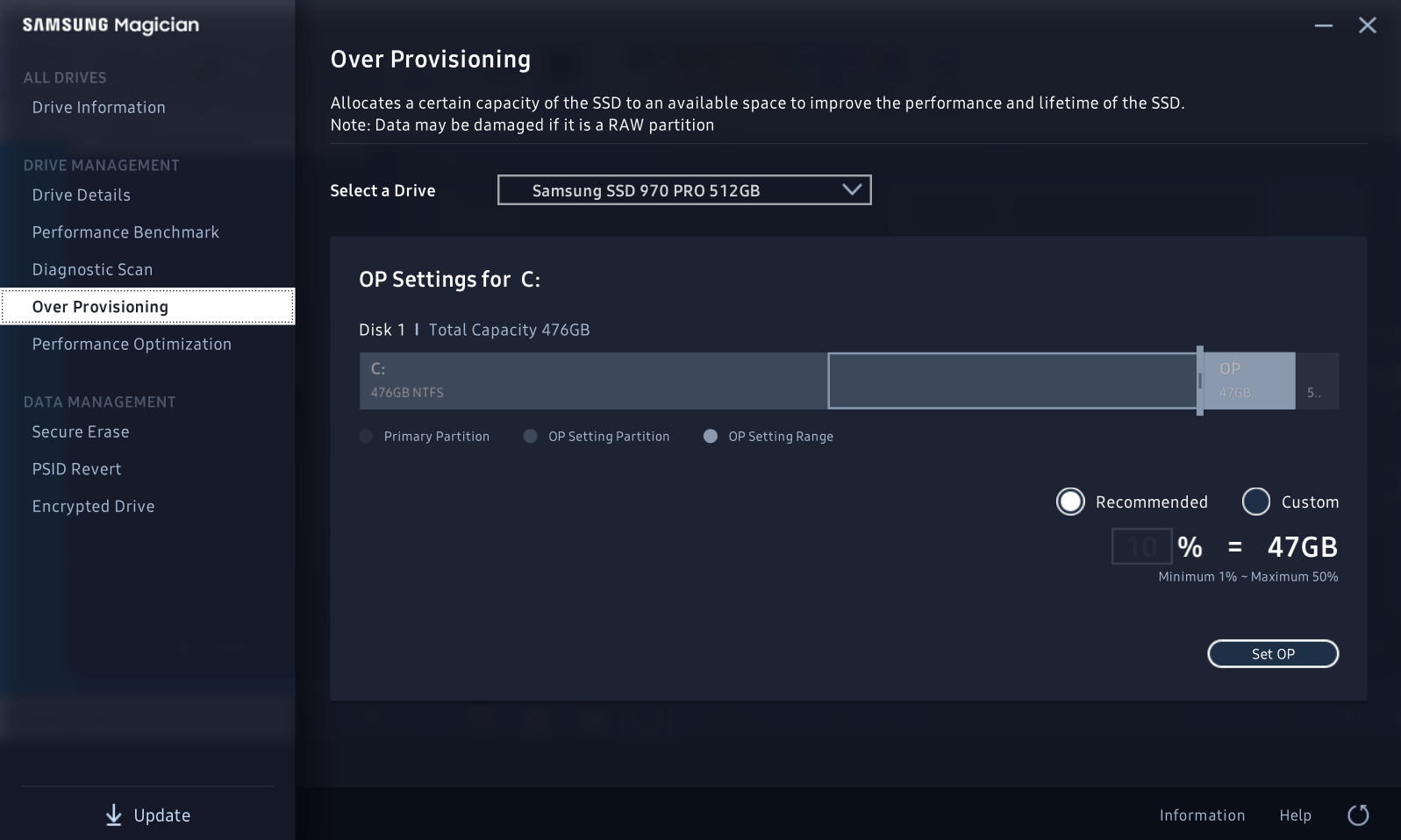Image resolution: width=1401 pixels, height=840 pixels.
Task: Click the Total Capacity 476GB text
Action: tap(509, 330)
